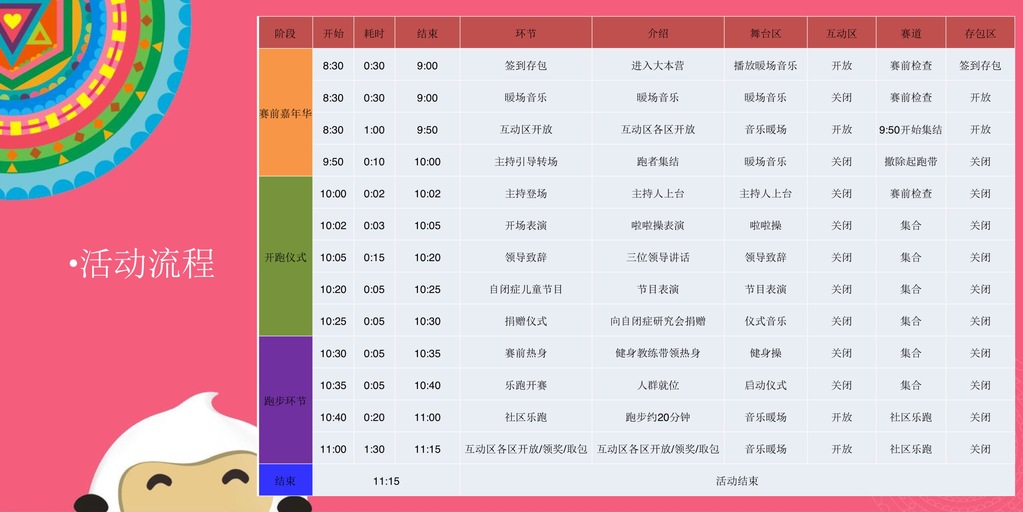Viewport: 1023px width, 512px height.
Task: Select the 耗时 column header
Action: [374, 33]
